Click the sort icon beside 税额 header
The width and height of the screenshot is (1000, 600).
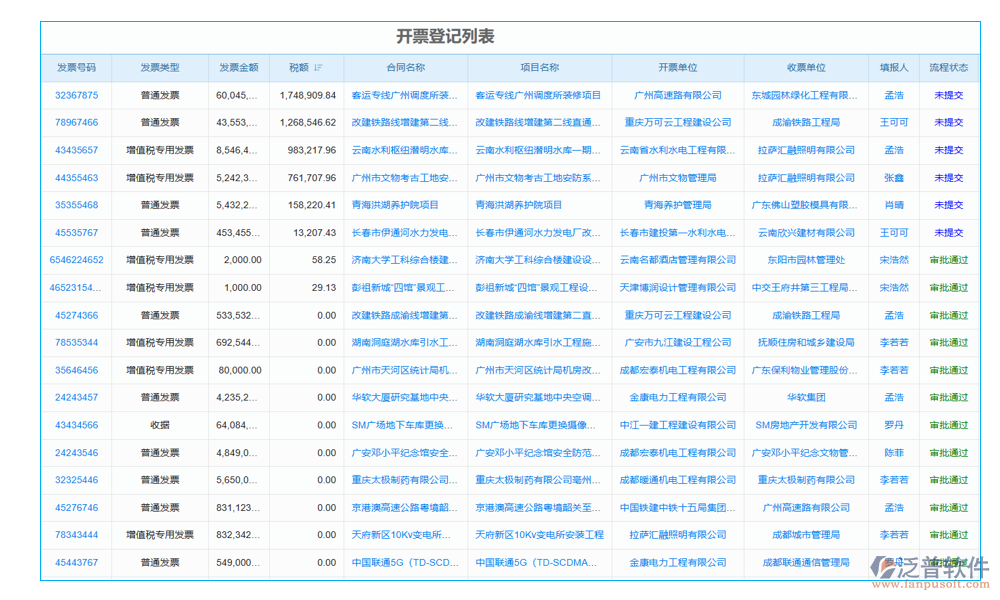318,68
